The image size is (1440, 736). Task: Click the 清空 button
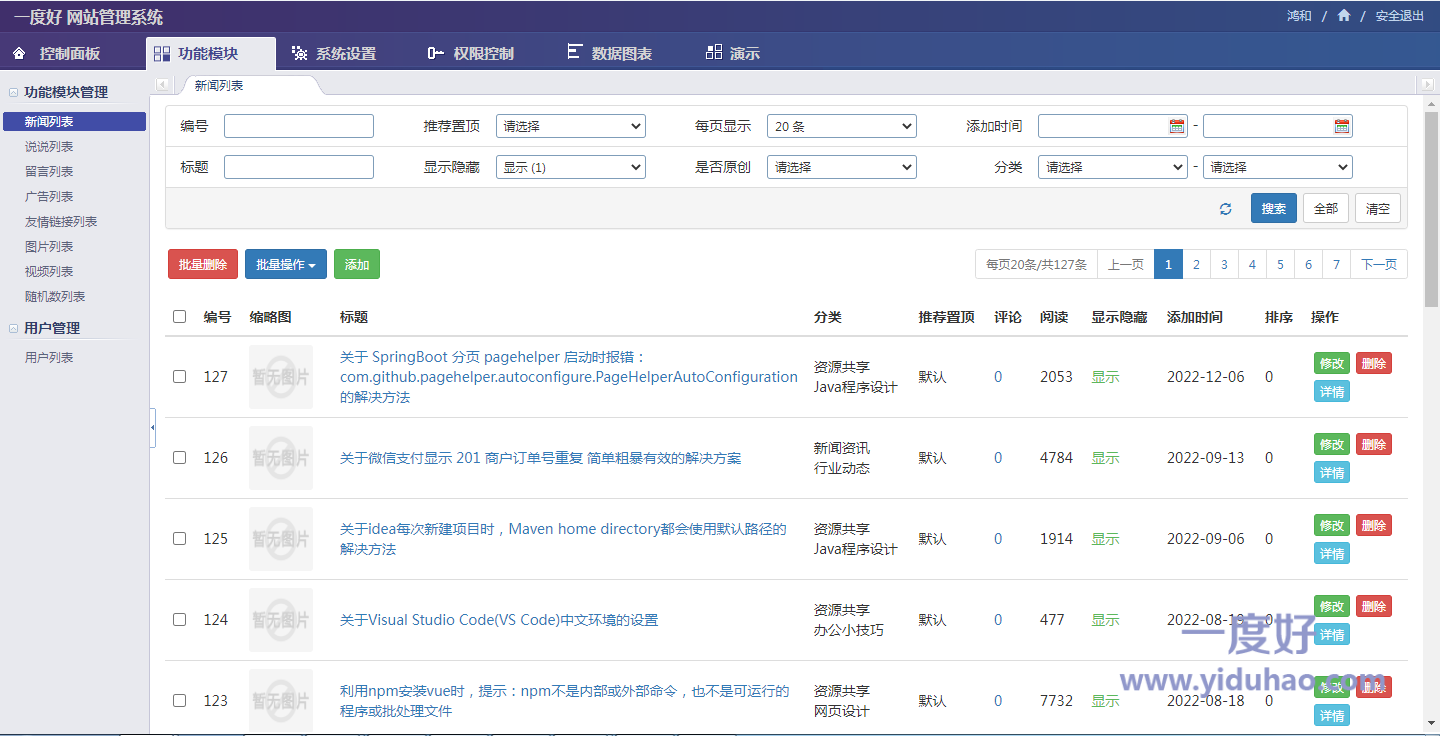coord(1378,208)
